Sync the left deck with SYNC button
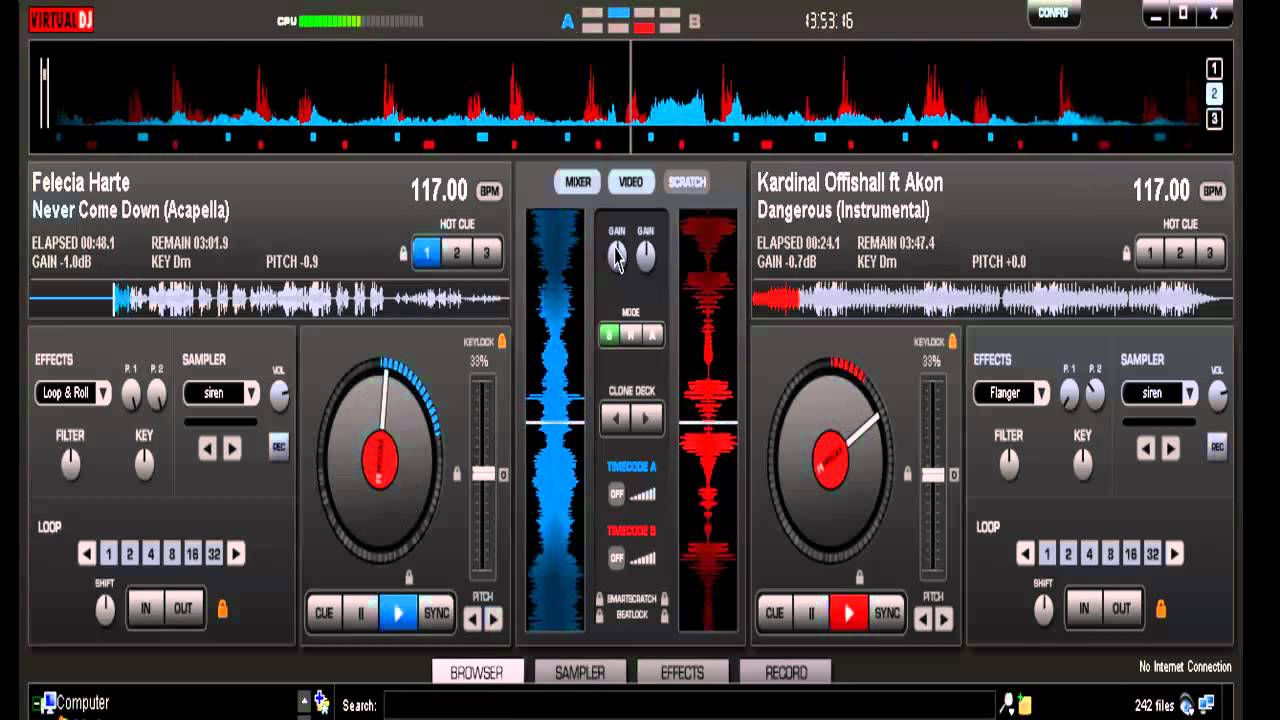The width and height of the screenshot is (1280, 720). point(436,613)
